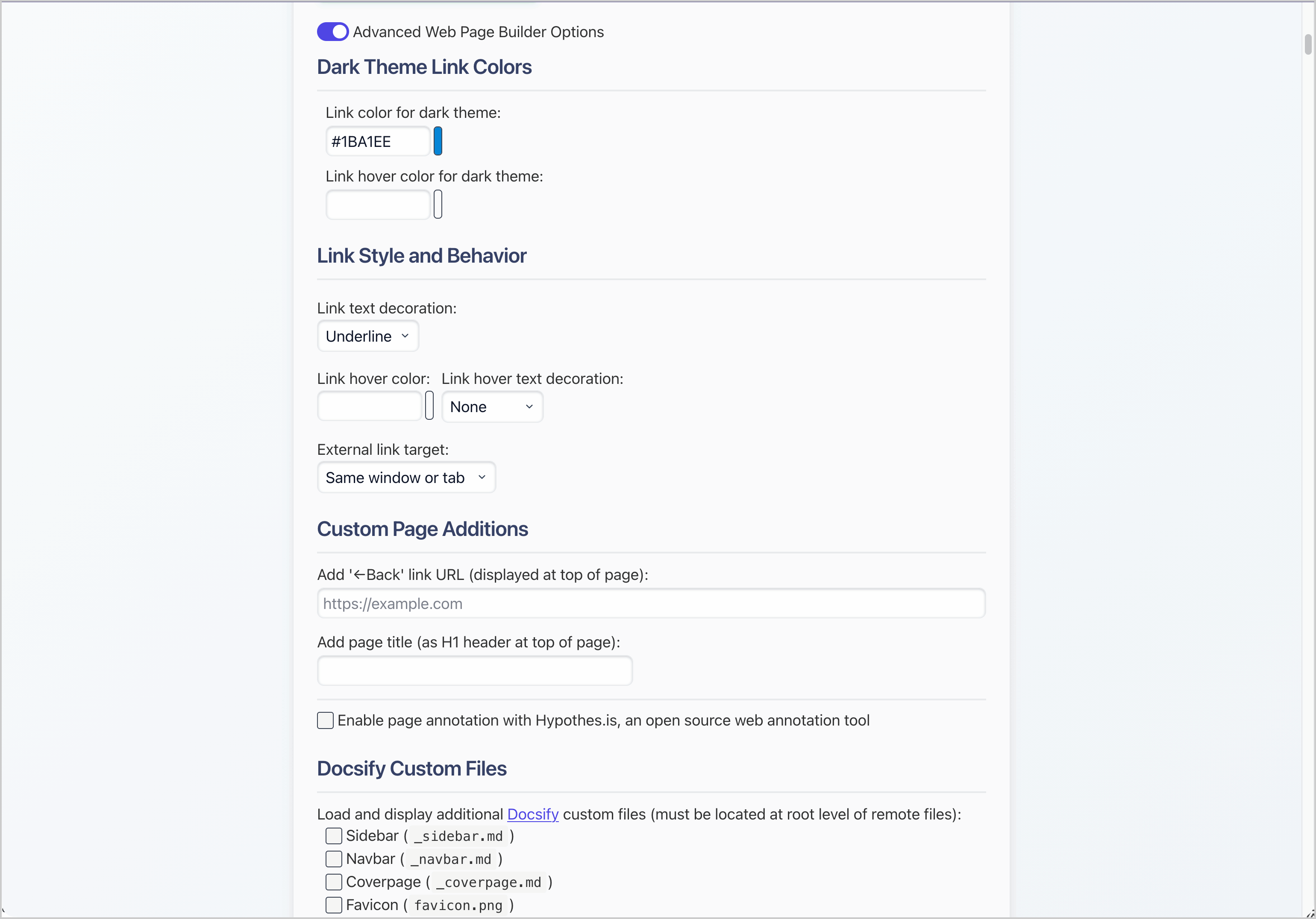Open the Link text decoration dropdown
1316x919 pixels.
[367, 337]
